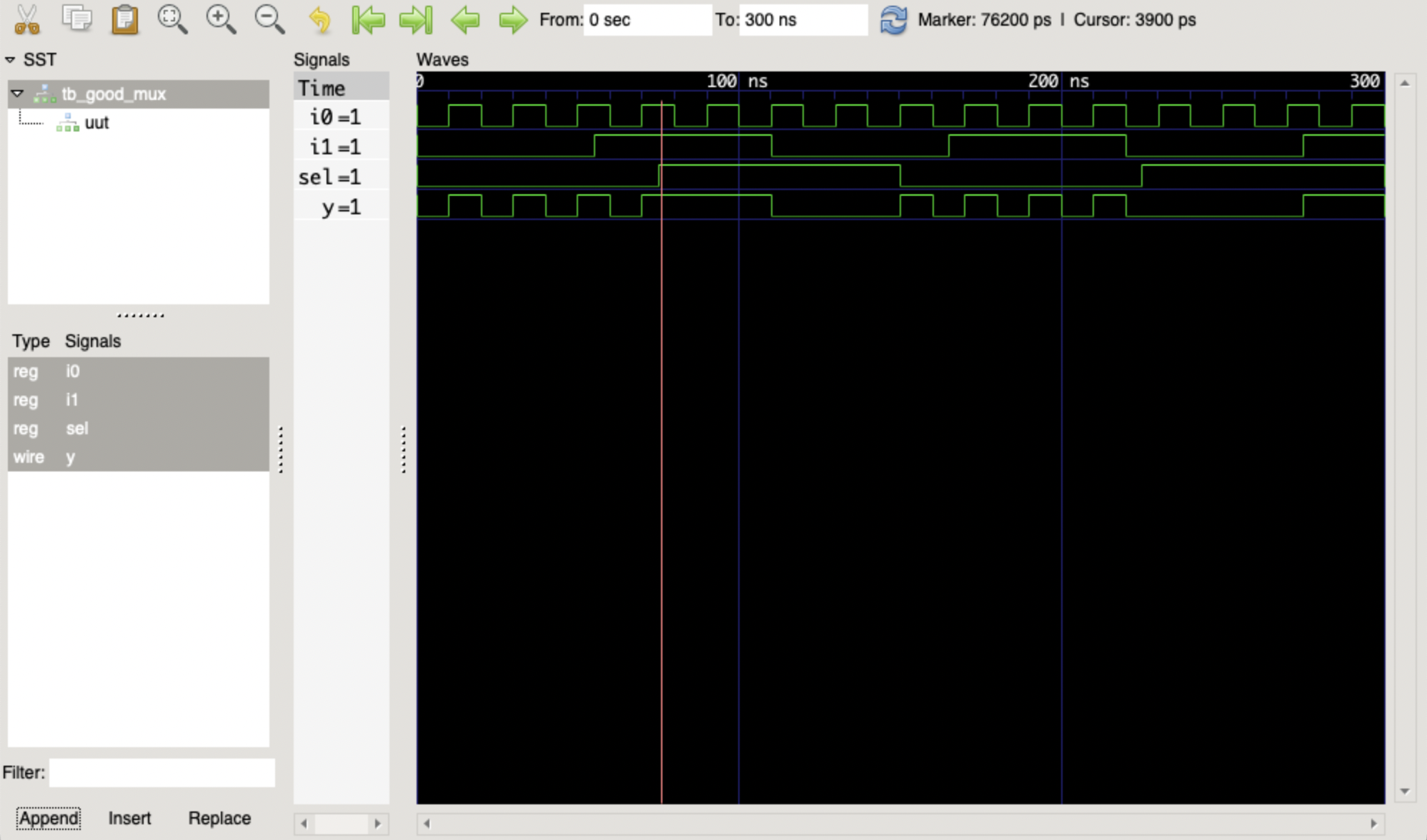Image resolution: width=1427 pixels, height=840 pixels.
Task: Collapse the tb_good_mux tree node
Action: pyautogui.click(x=17, y=94)
